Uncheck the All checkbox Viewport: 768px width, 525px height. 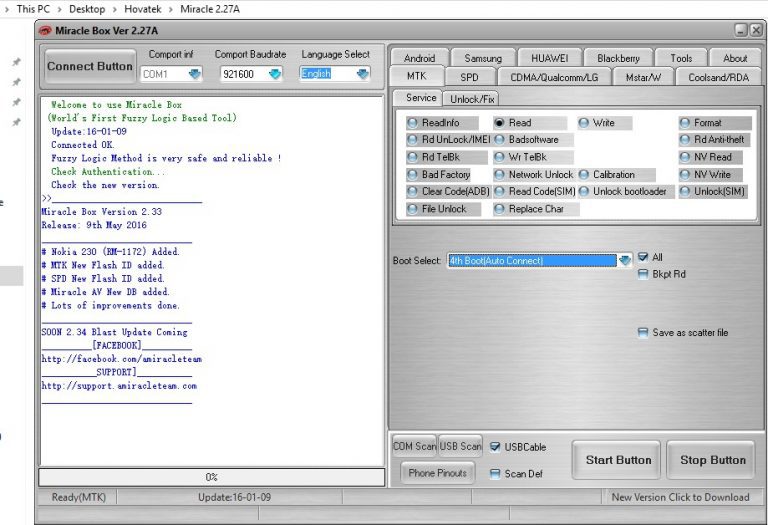[643, 257]
